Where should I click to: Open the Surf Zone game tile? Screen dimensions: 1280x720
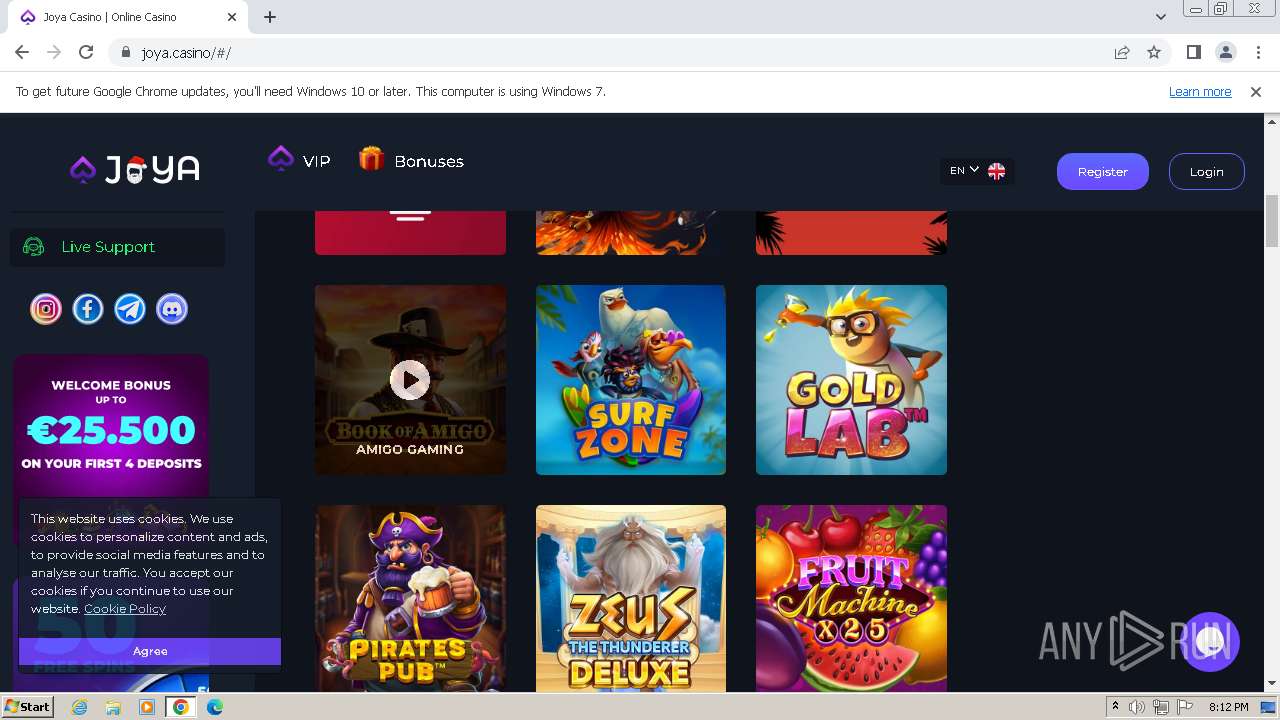tap(631, 380)
